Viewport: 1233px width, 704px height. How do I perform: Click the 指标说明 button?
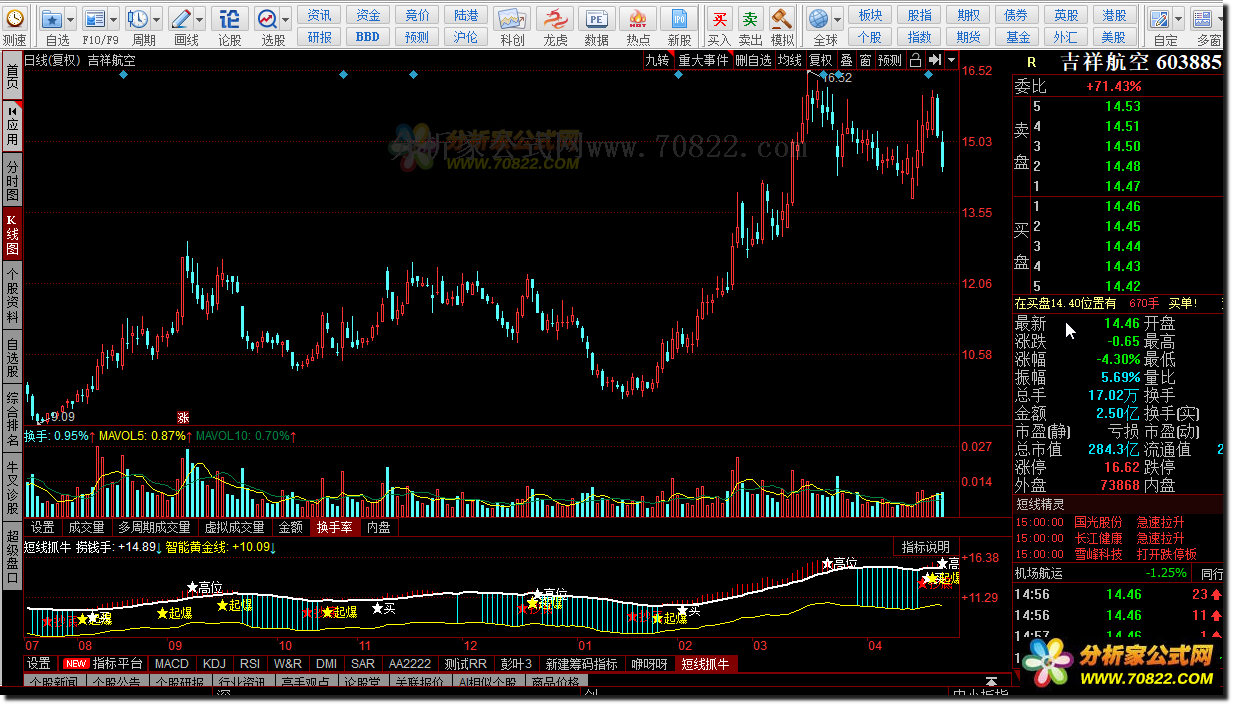(x=925, y=547)
